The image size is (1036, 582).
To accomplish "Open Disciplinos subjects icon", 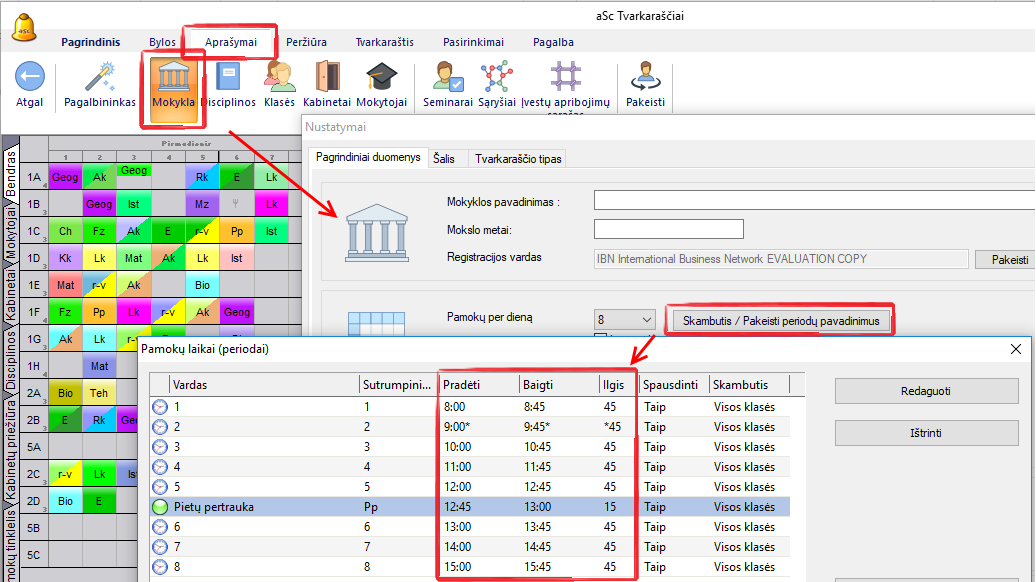I will pos(228,79).
